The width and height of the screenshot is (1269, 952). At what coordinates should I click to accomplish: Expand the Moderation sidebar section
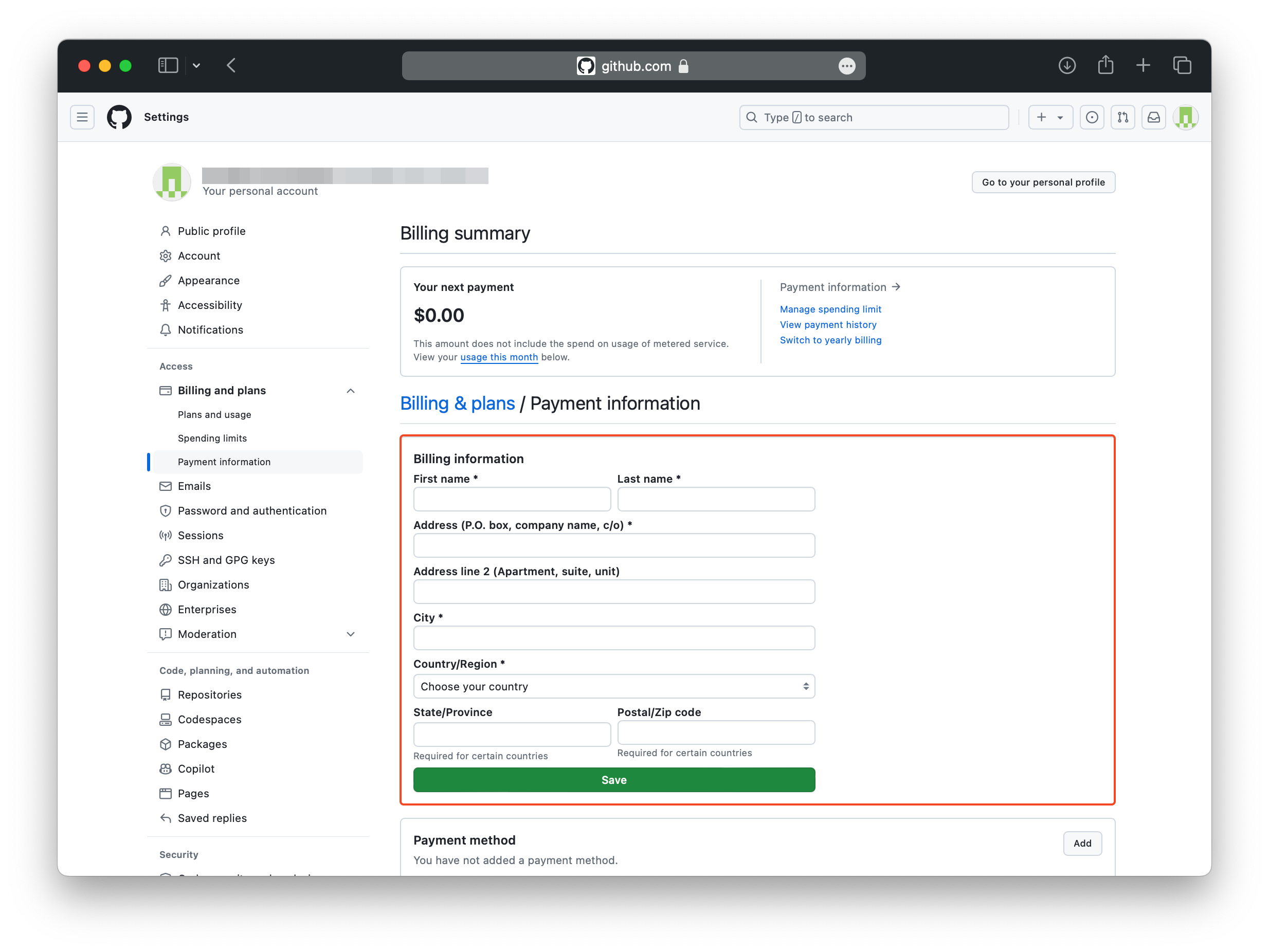[351, 634]
